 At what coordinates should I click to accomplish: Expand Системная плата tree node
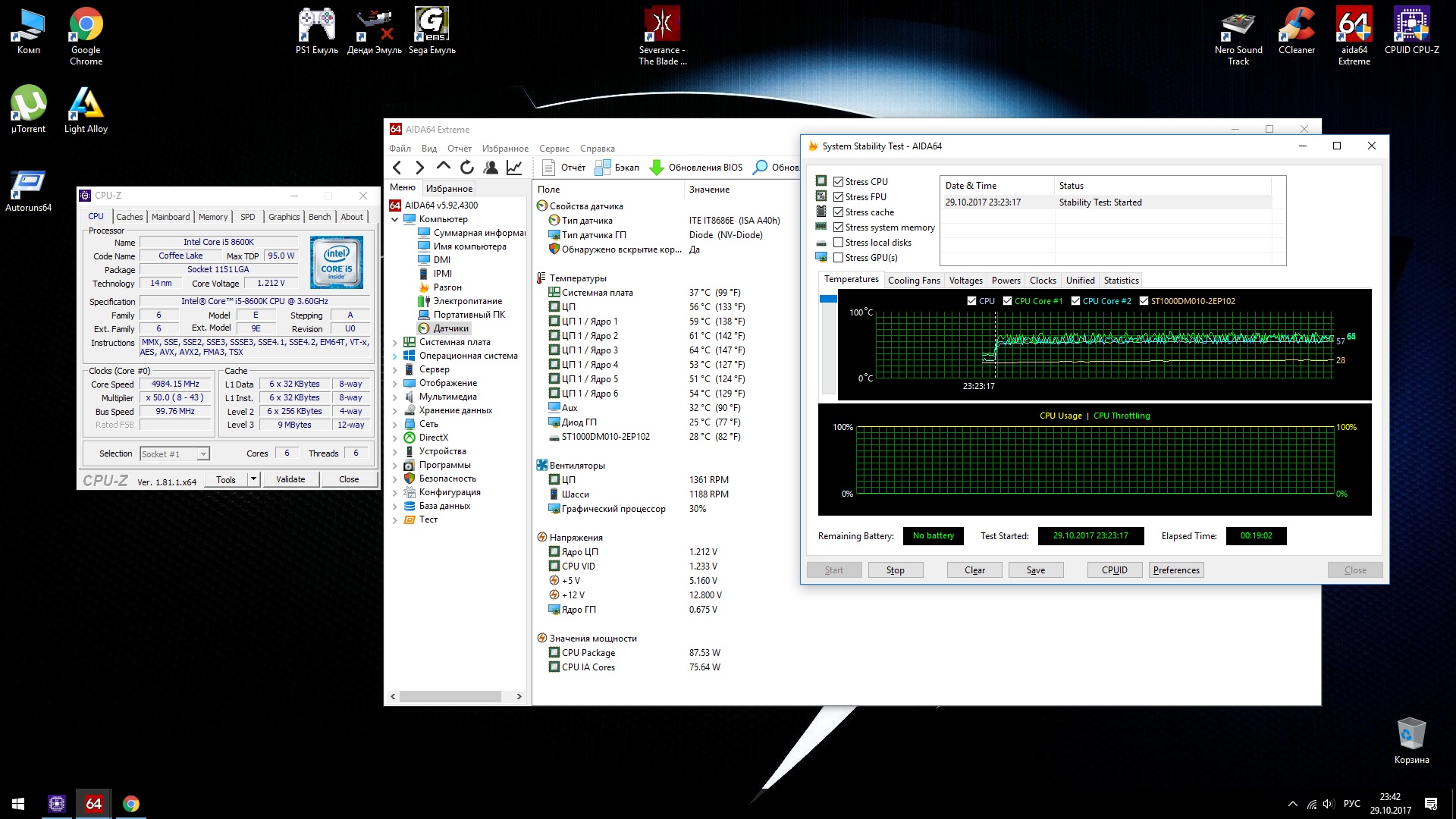pos(394,343)
